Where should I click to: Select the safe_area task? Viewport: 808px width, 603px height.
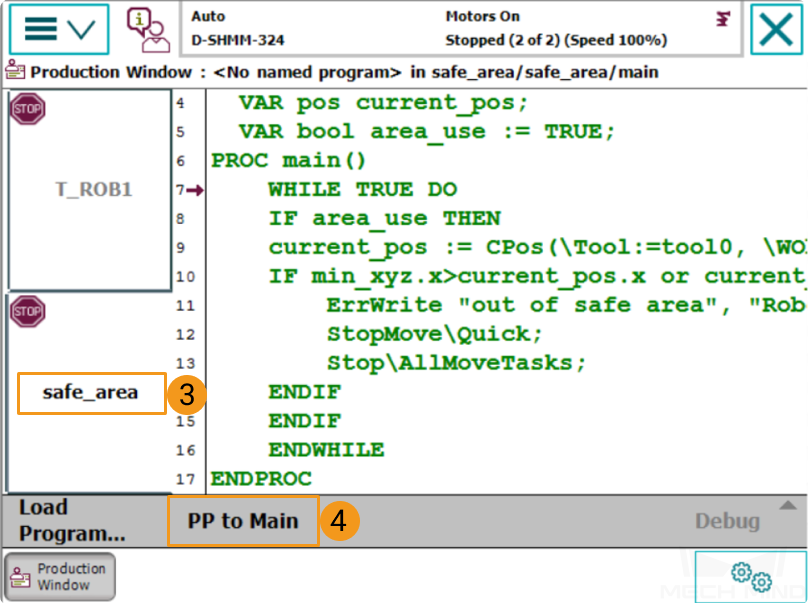pos(92,393)
